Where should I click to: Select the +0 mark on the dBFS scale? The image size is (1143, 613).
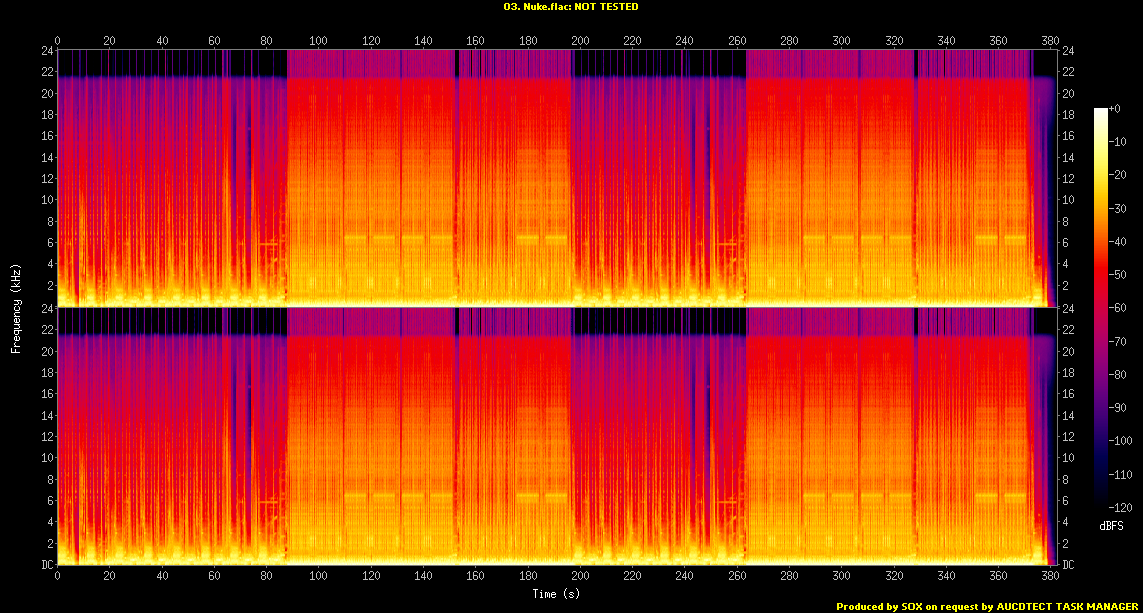[x=1117, y=109]
